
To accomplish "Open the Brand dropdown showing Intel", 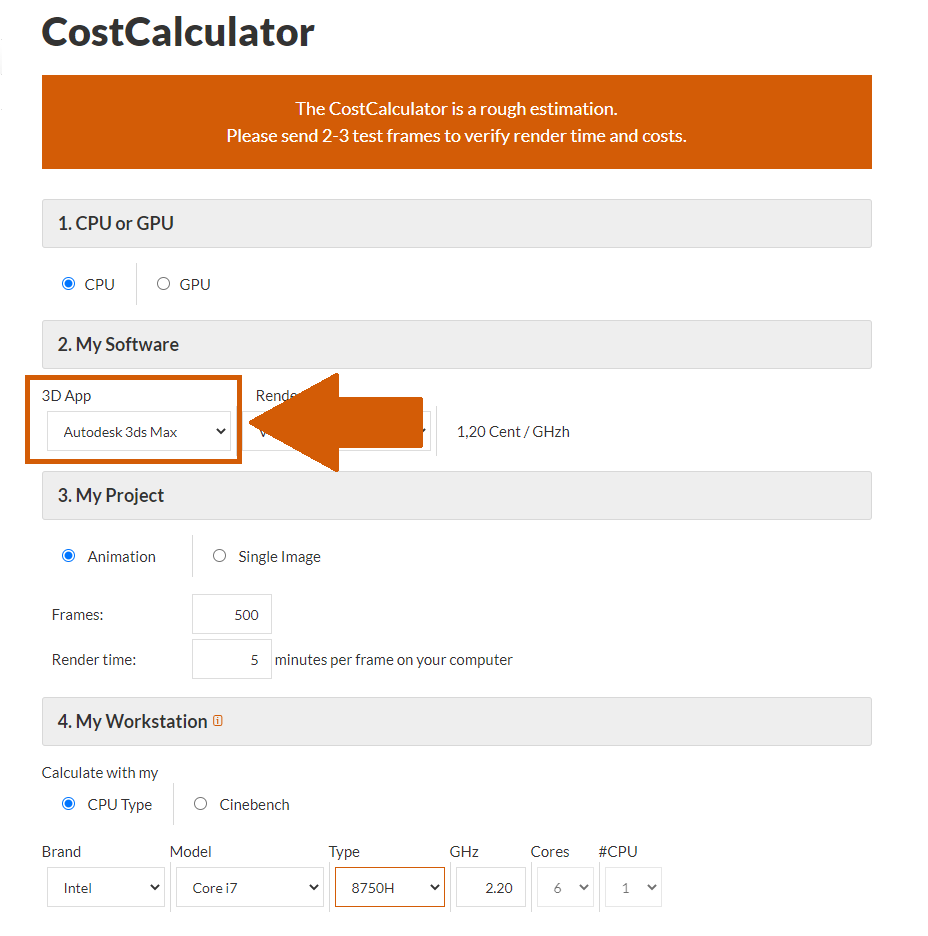I will [106, 888].
